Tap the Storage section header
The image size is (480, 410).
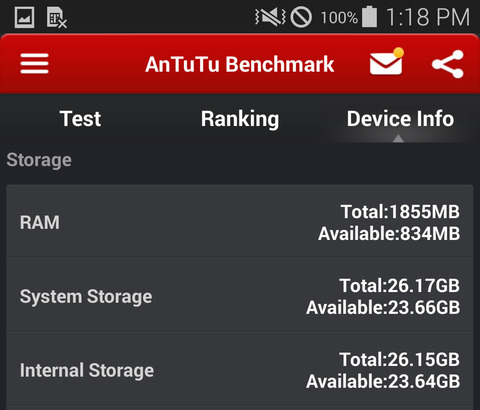coord(39,160)
